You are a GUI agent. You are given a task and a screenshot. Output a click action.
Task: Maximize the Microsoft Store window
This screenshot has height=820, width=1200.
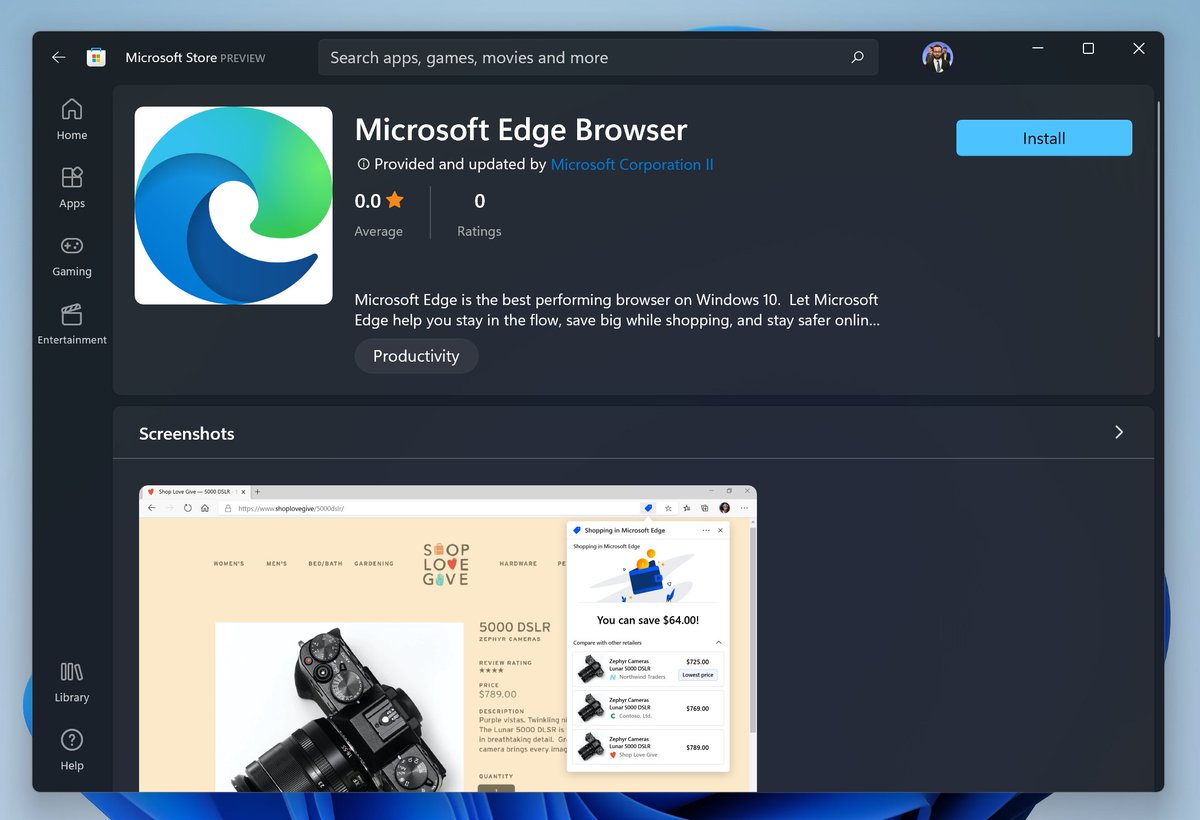click(1088, 48)
